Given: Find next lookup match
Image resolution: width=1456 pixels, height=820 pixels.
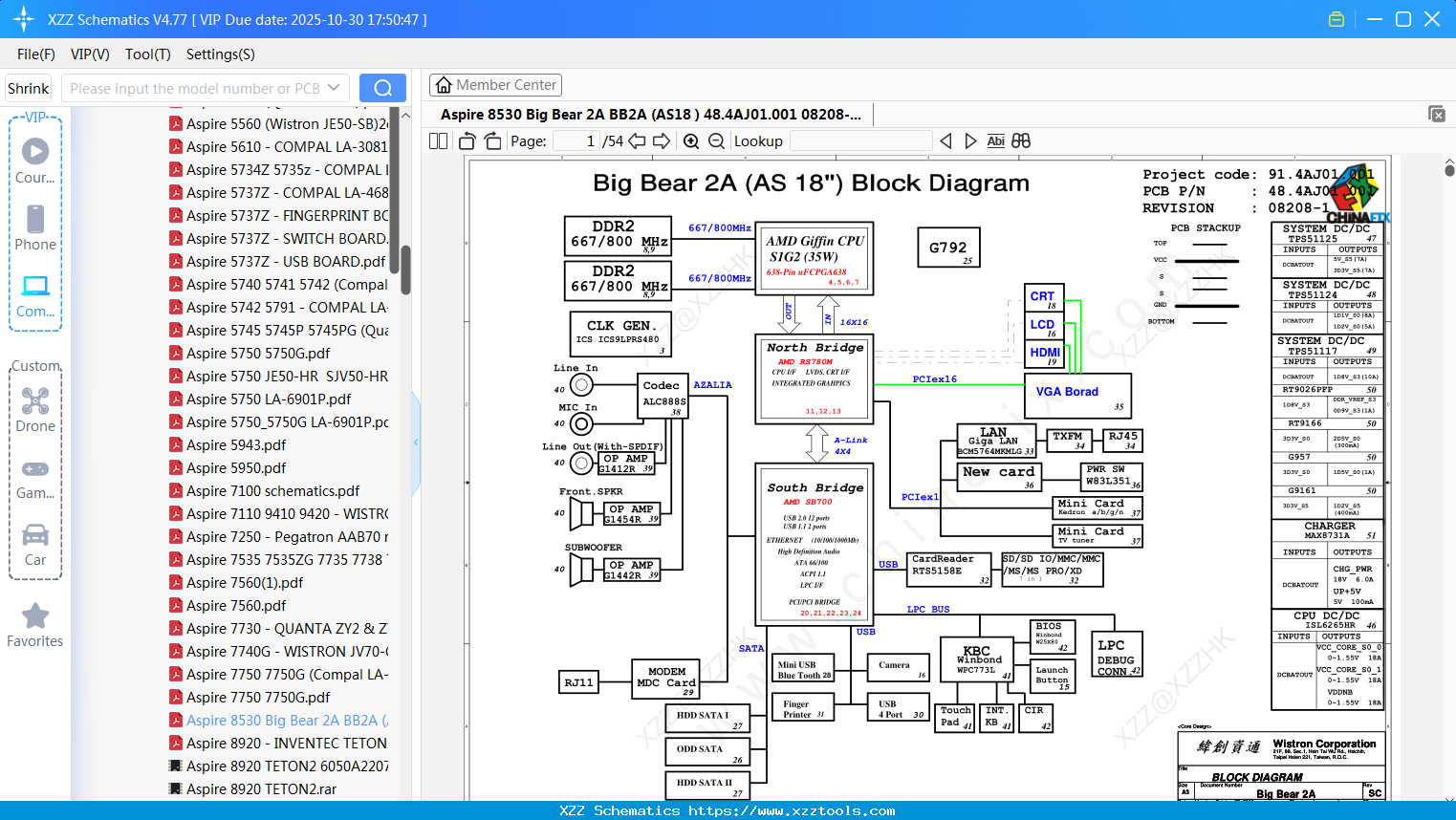Looking at the screenshot, I should coord(970,141).
